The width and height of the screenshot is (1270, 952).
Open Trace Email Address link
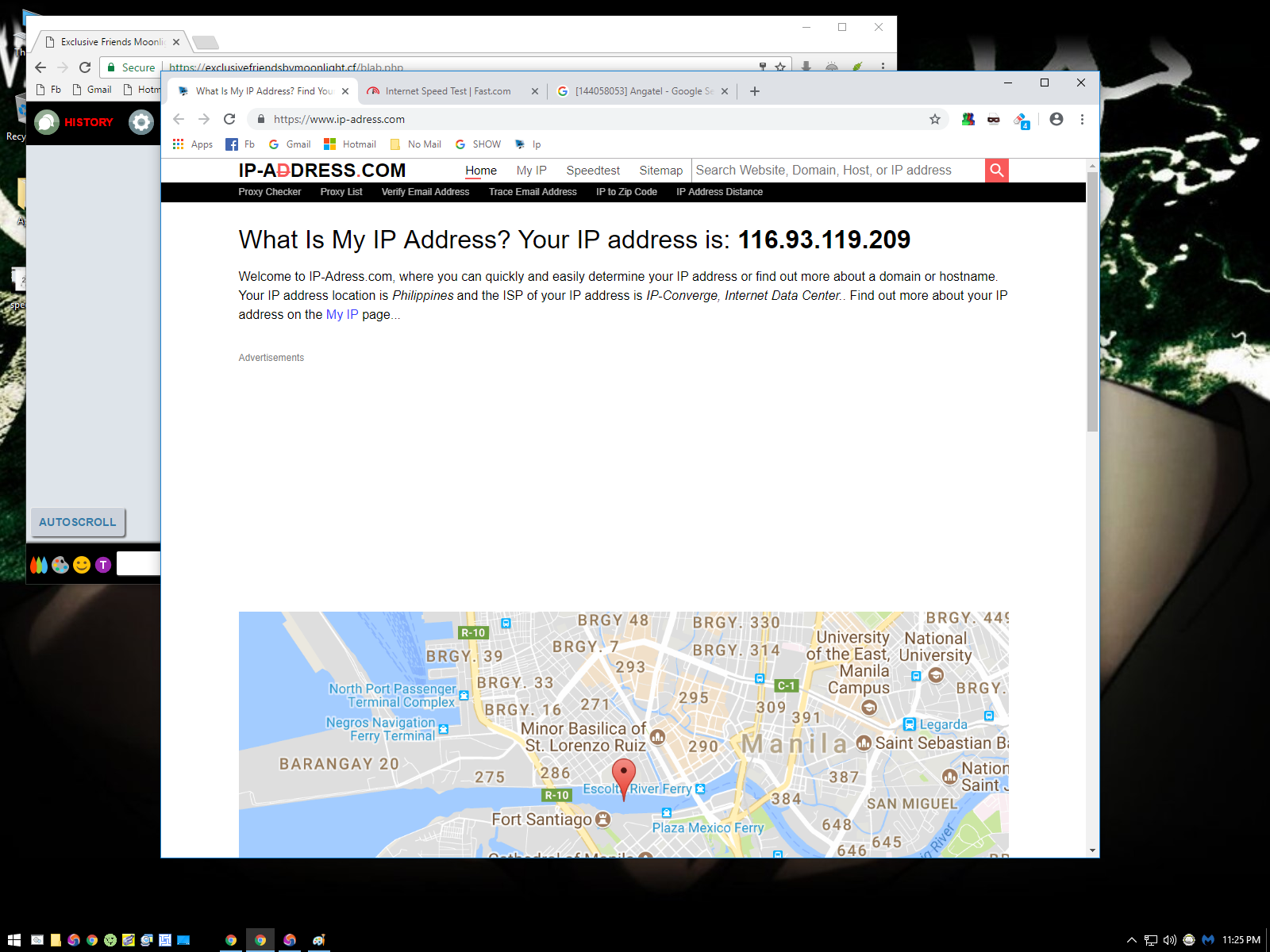533,192
